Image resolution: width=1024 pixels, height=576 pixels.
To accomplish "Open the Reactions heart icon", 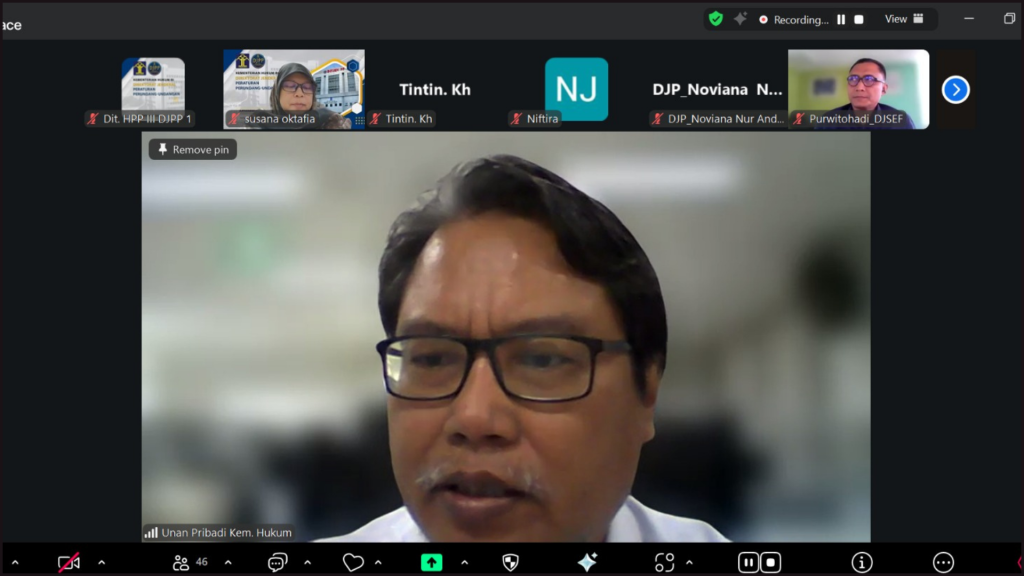I will pos(353,562).
